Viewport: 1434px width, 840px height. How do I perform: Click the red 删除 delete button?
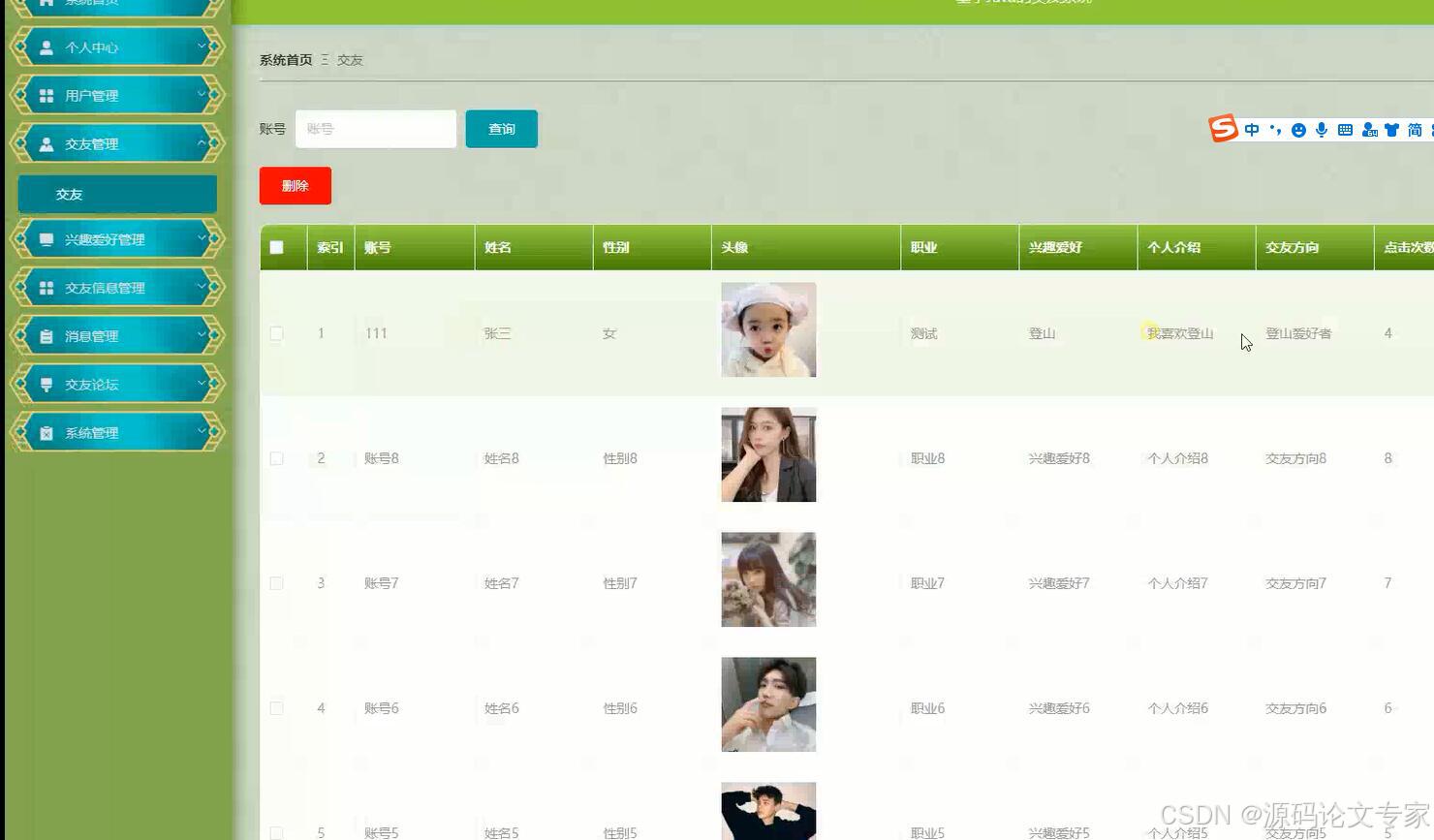click(296, 186)
